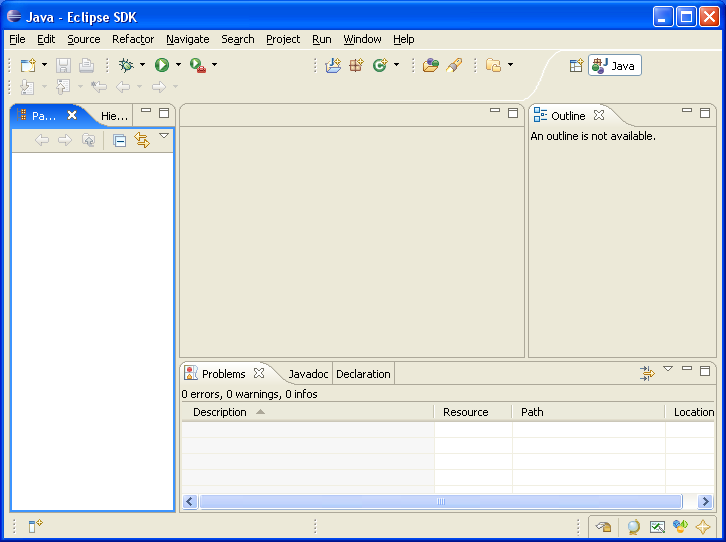Open the Search menu
Screen dimensions: 726x542
coord(238,39)
